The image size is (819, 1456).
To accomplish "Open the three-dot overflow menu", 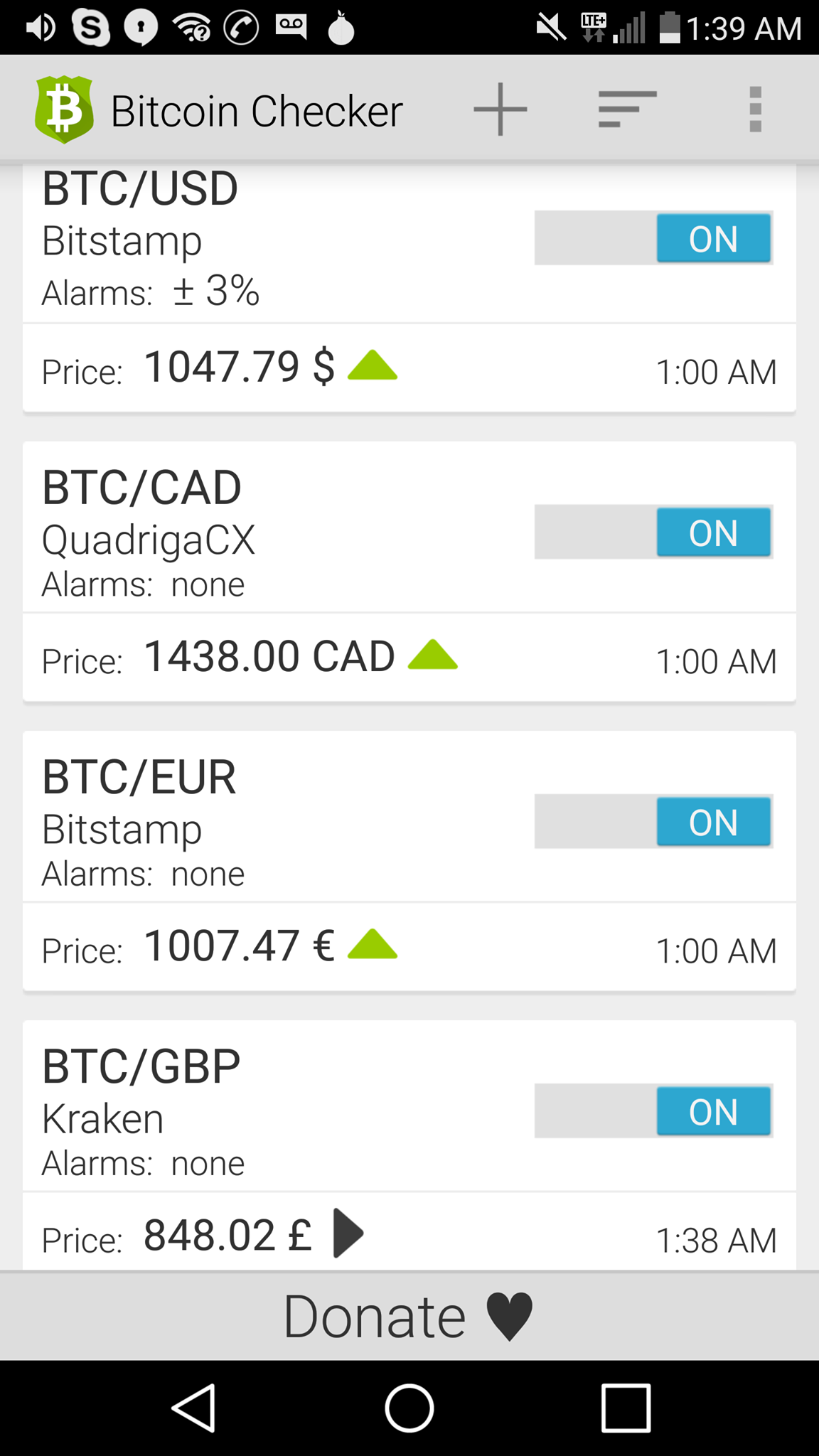I will pos(755,109).
